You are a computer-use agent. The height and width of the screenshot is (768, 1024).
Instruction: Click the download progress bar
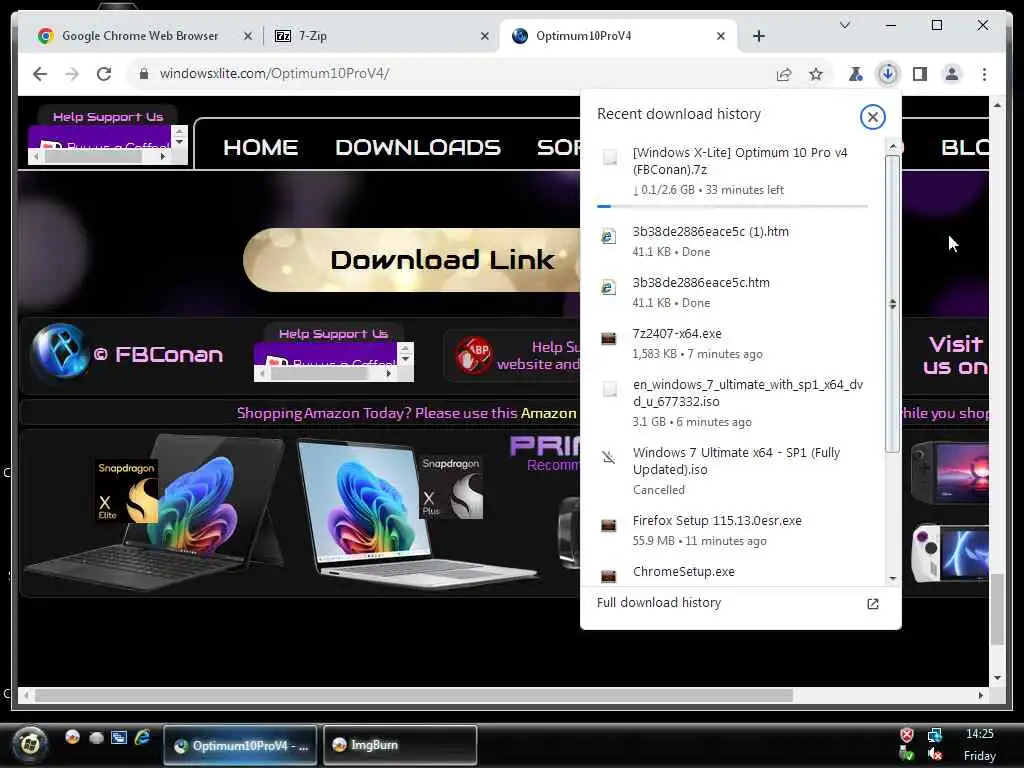point(732,206)
